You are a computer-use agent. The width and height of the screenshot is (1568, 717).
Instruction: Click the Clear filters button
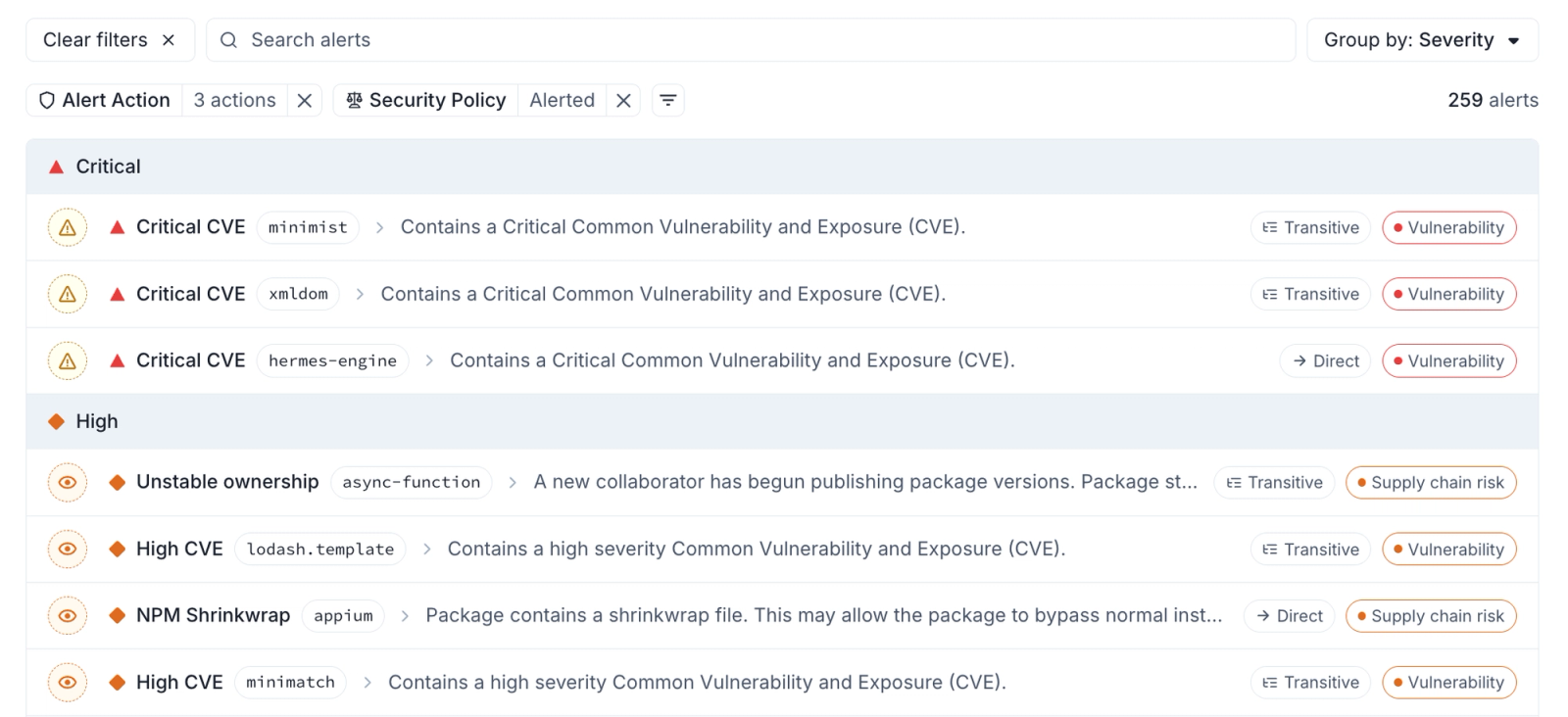(110, 40)
